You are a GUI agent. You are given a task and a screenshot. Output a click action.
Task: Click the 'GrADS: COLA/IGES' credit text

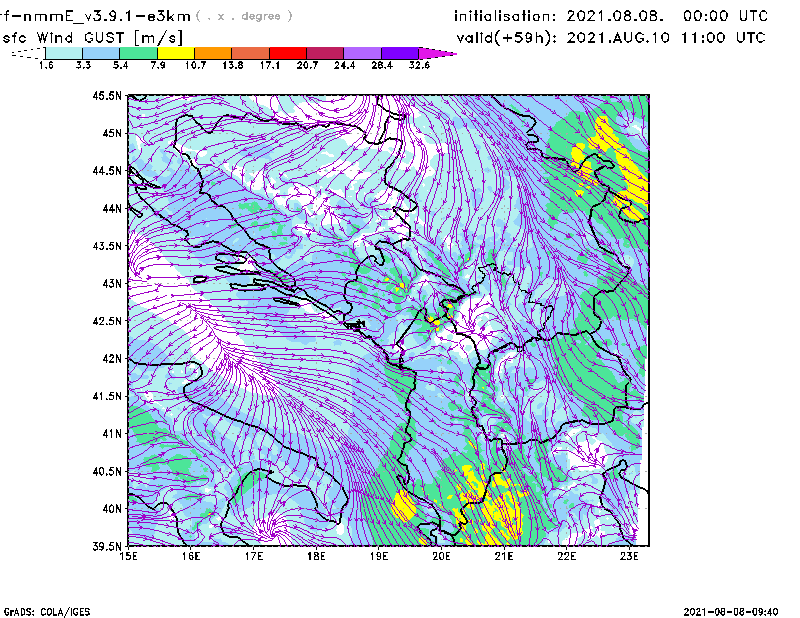47,612
